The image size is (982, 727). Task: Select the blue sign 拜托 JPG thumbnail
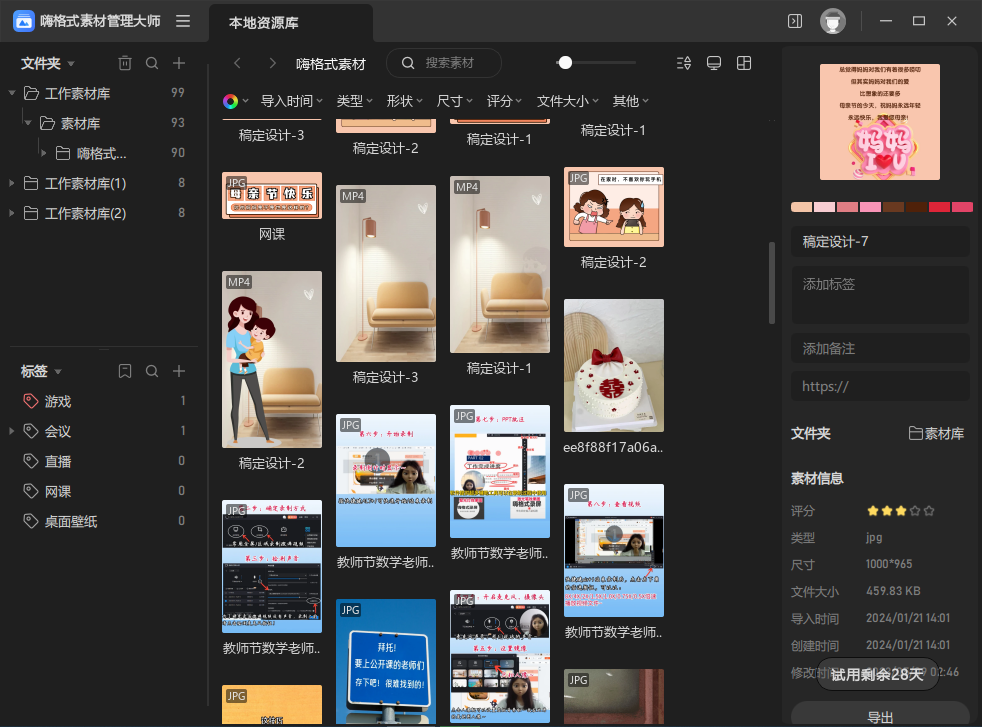tap(386, 661)
